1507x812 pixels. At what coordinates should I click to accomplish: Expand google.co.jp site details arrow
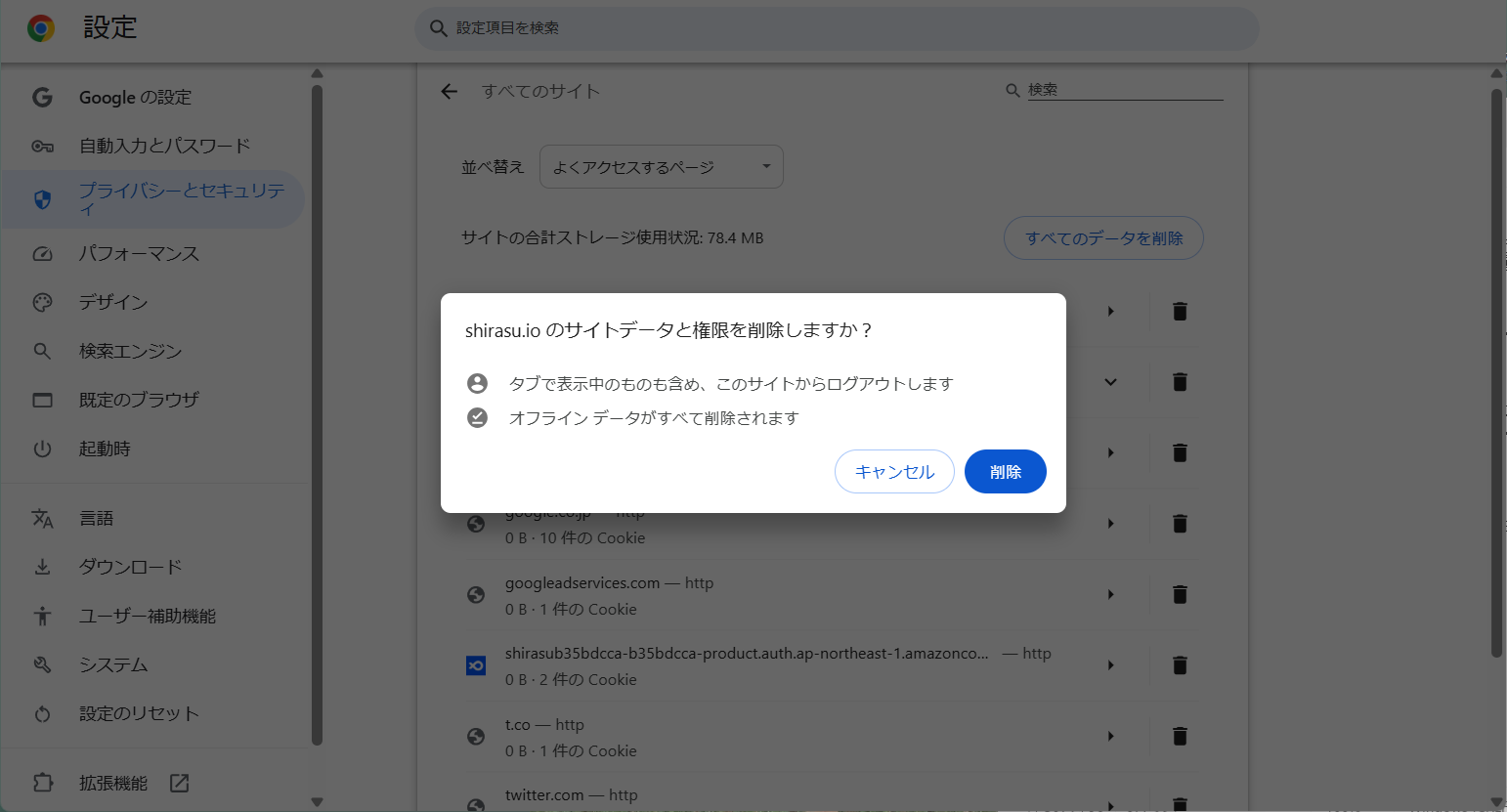click(x=1110, y=524)
